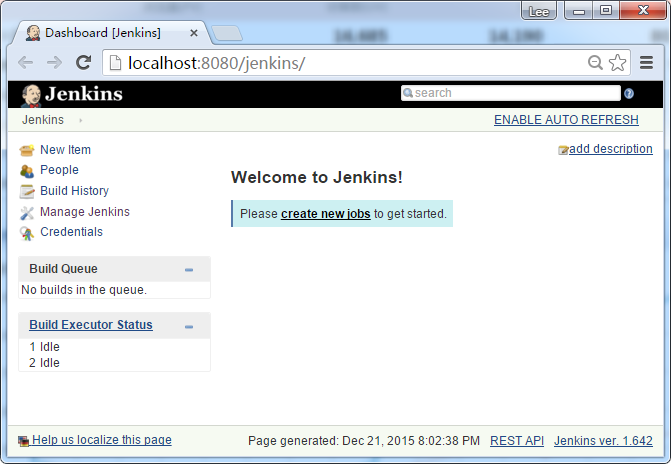671x464 pixels.
Task: Follow the create new jobs link
Action: click(x=325, y=214)
